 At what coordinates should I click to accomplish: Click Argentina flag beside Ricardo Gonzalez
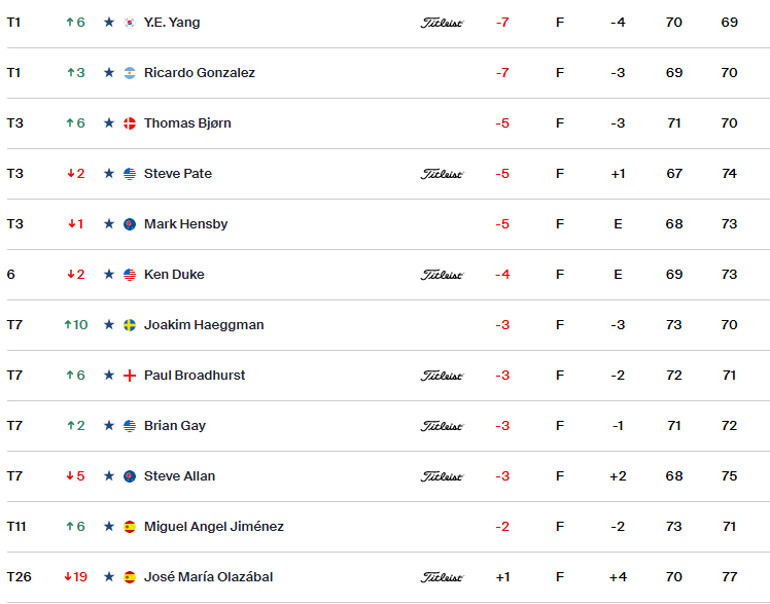(x=130, y=73)
